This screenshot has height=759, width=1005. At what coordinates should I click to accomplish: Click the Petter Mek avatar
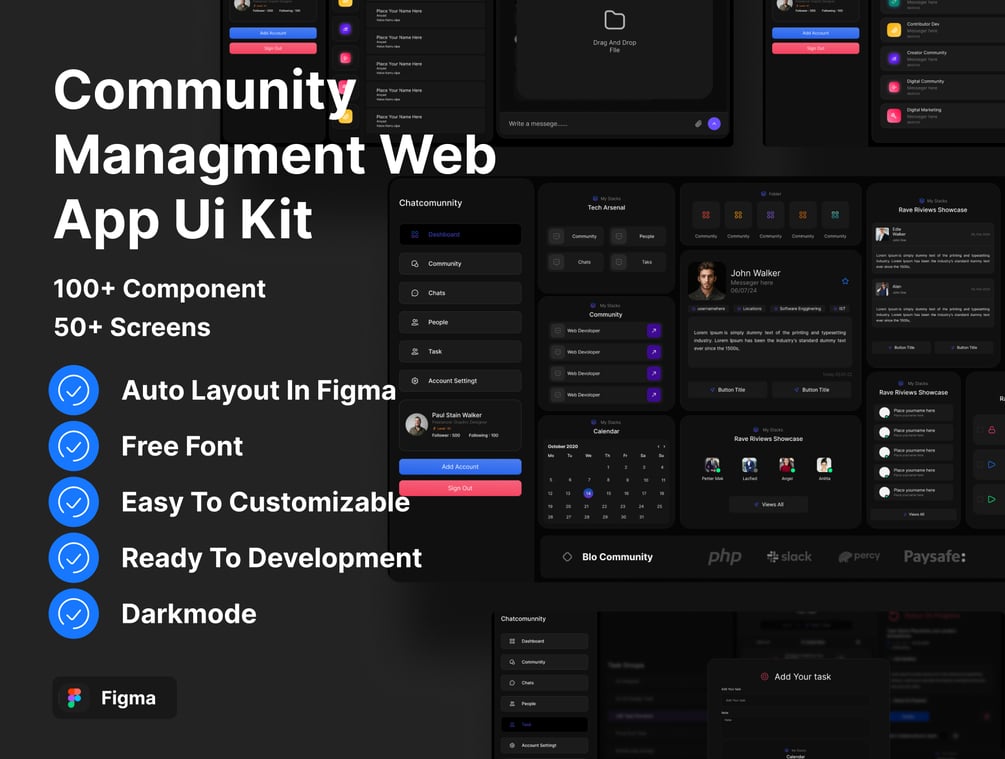pyautogui.click(x=712, y=465)
